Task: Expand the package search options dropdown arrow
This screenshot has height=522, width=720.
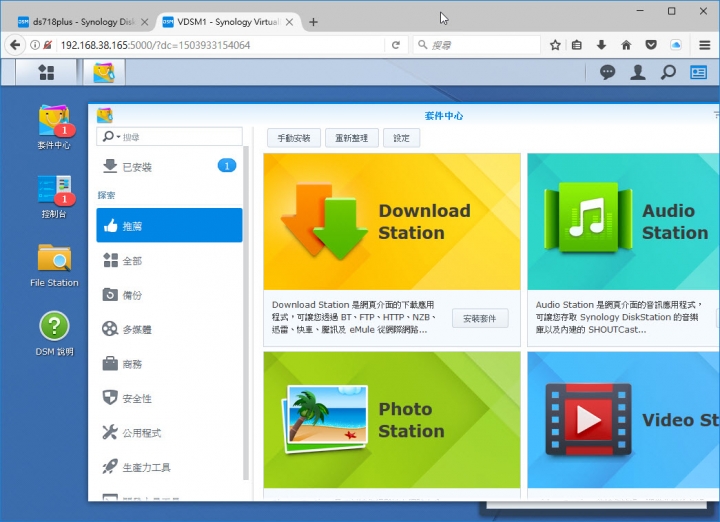Action: tap(118, 137)
